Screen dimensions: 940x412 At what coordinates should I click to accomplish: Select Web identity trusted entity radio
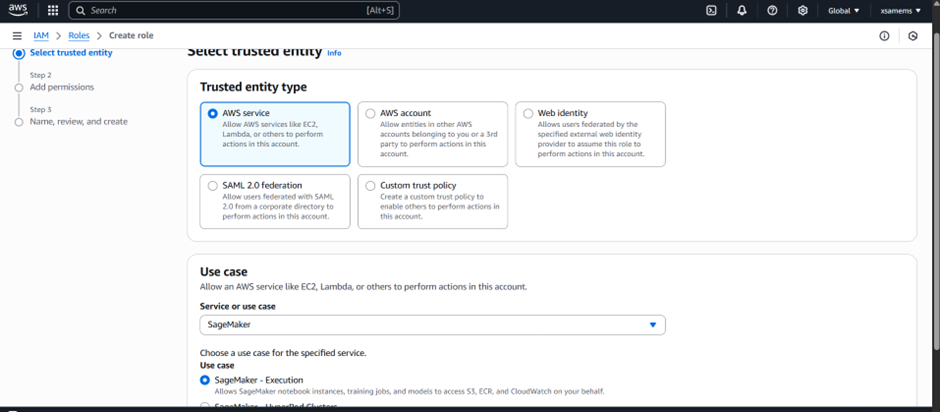528,113
